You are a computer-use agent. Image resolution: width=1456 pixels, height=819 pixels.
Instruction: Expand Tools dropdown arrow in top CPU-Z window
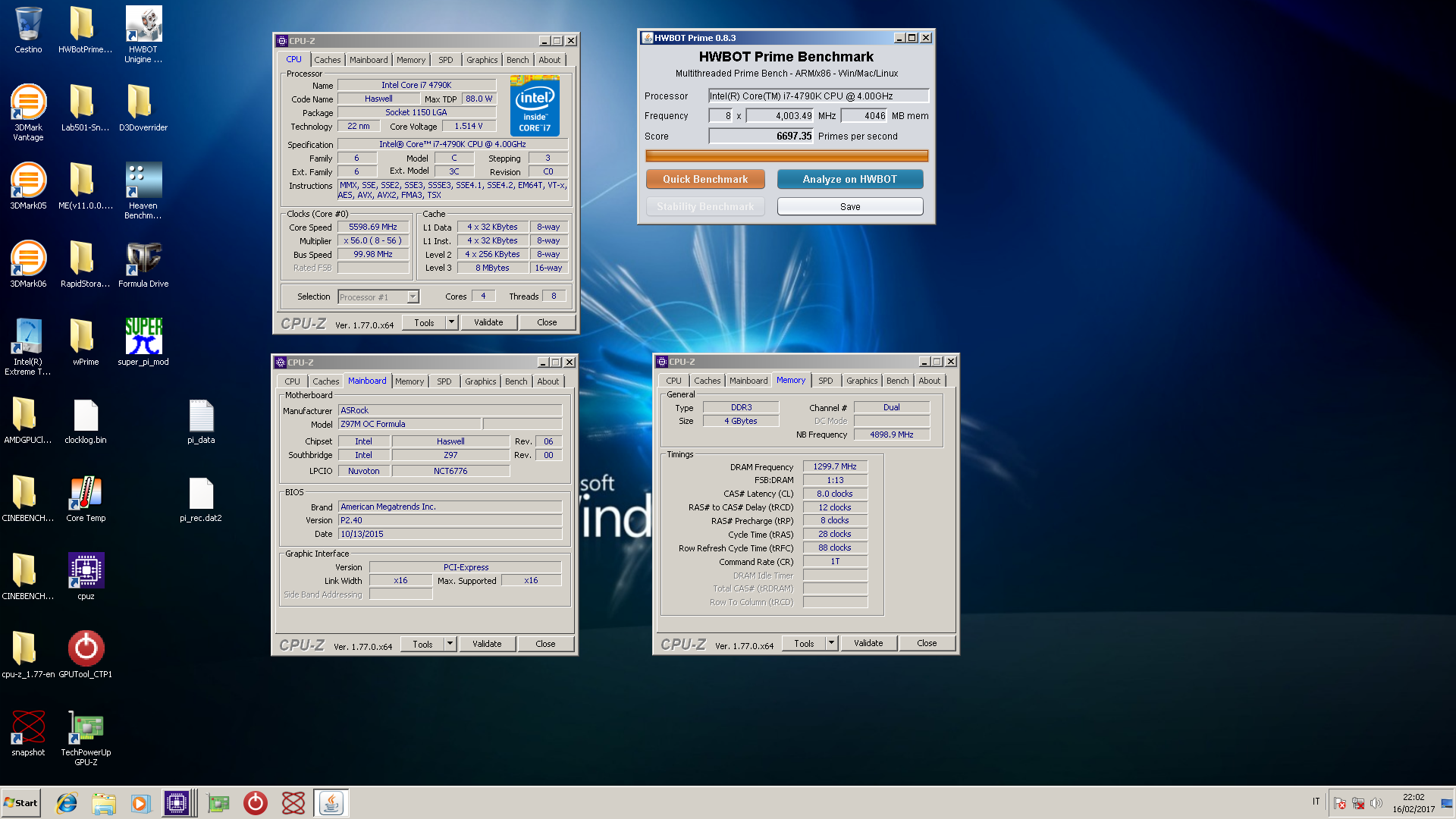451,322
